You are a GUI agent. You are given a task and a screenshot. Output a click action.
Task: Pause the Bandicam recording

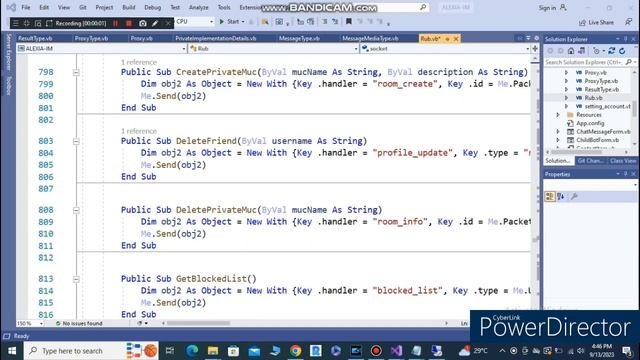pyautogui.click(x=116, y=23)
